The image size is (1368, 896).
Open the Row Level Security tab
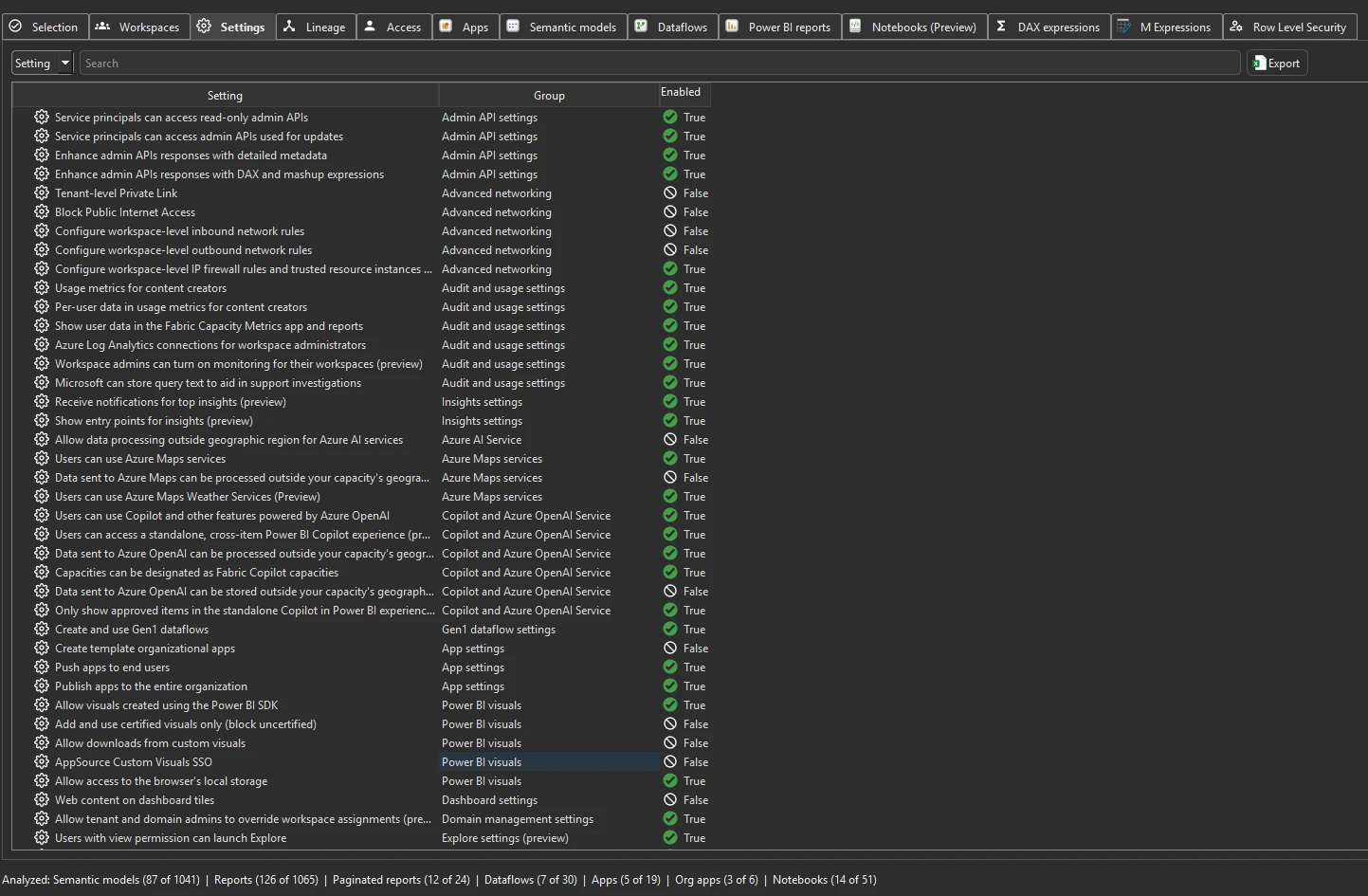point(1289,27)
